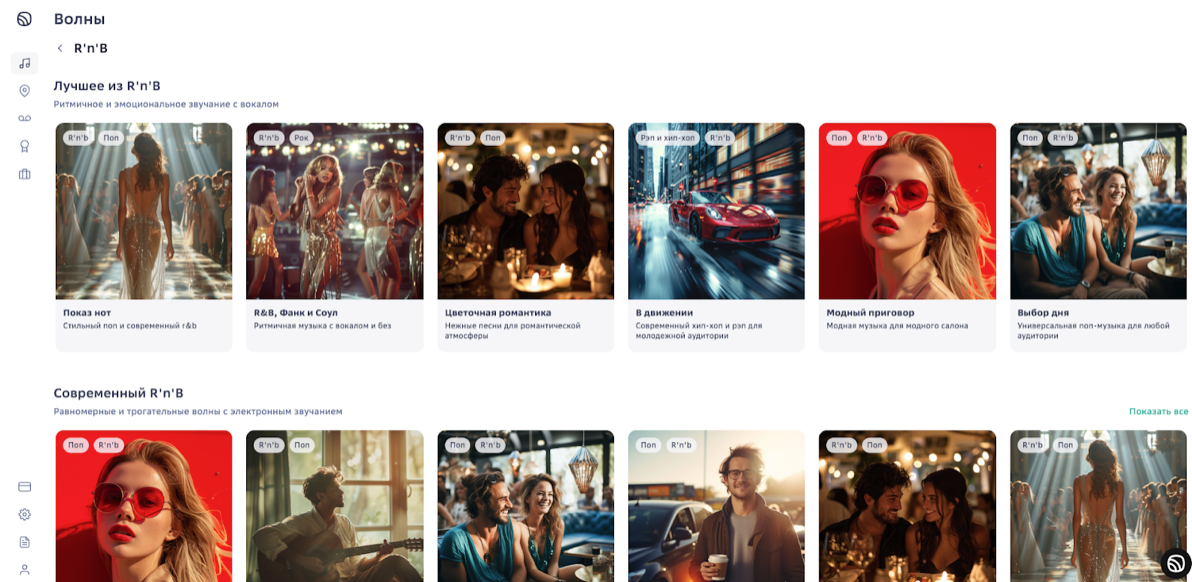
Task: Click the R'n'b tag on Выбор дня
Action: [1063, 138]
